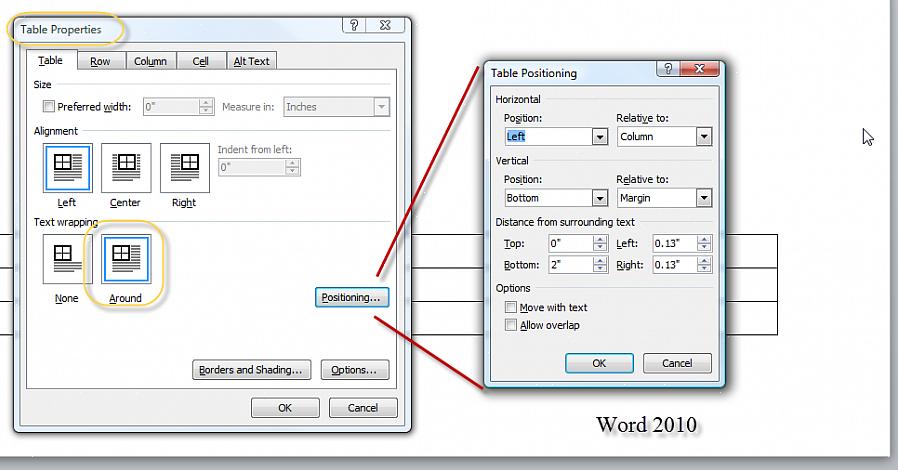Click Right distance spinner arrows
The image size is (898, 470).
704,264
